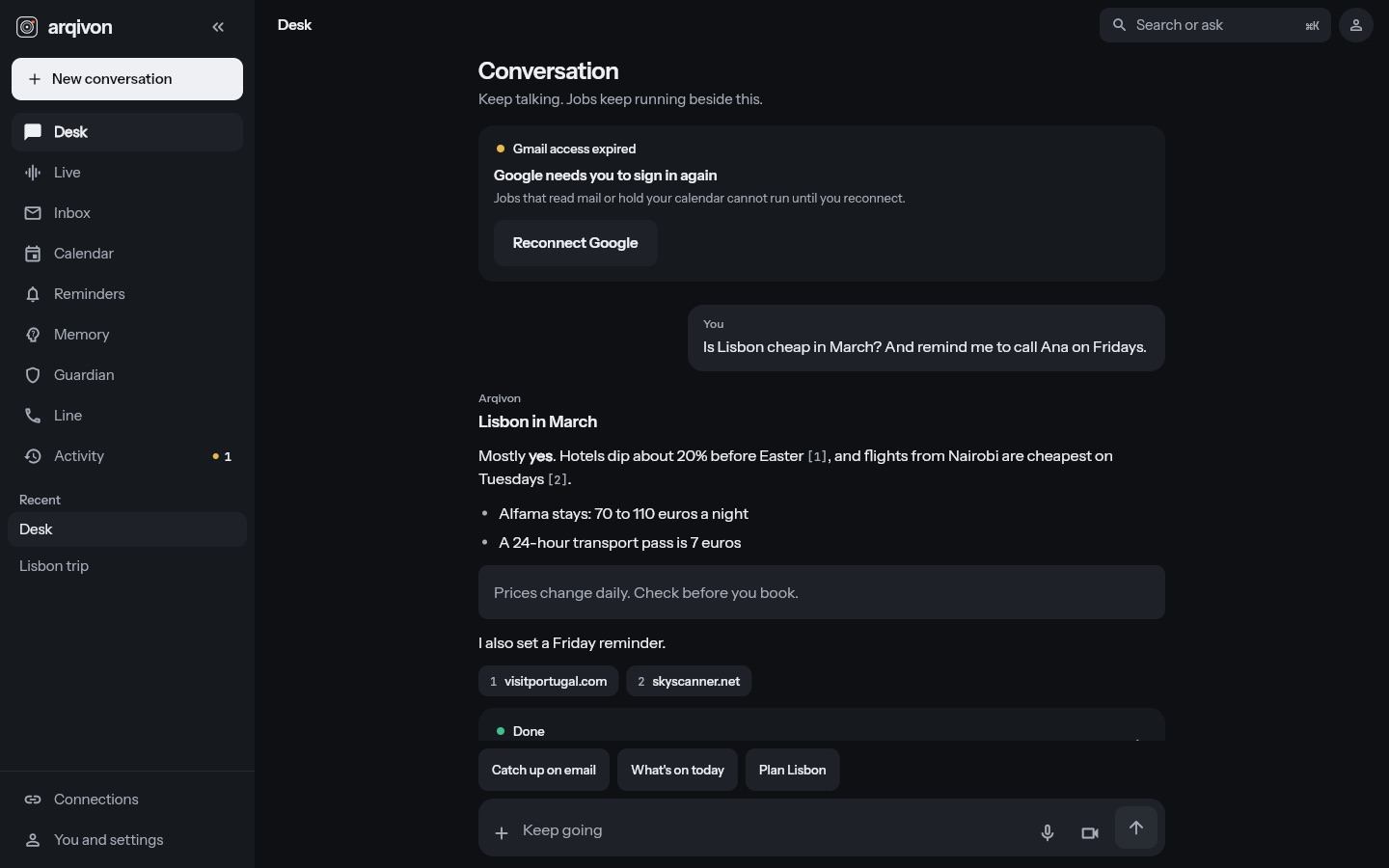This screenshot has width=1389, height=868.
Task: Go to You and settings
Action: tap(127, 840)
